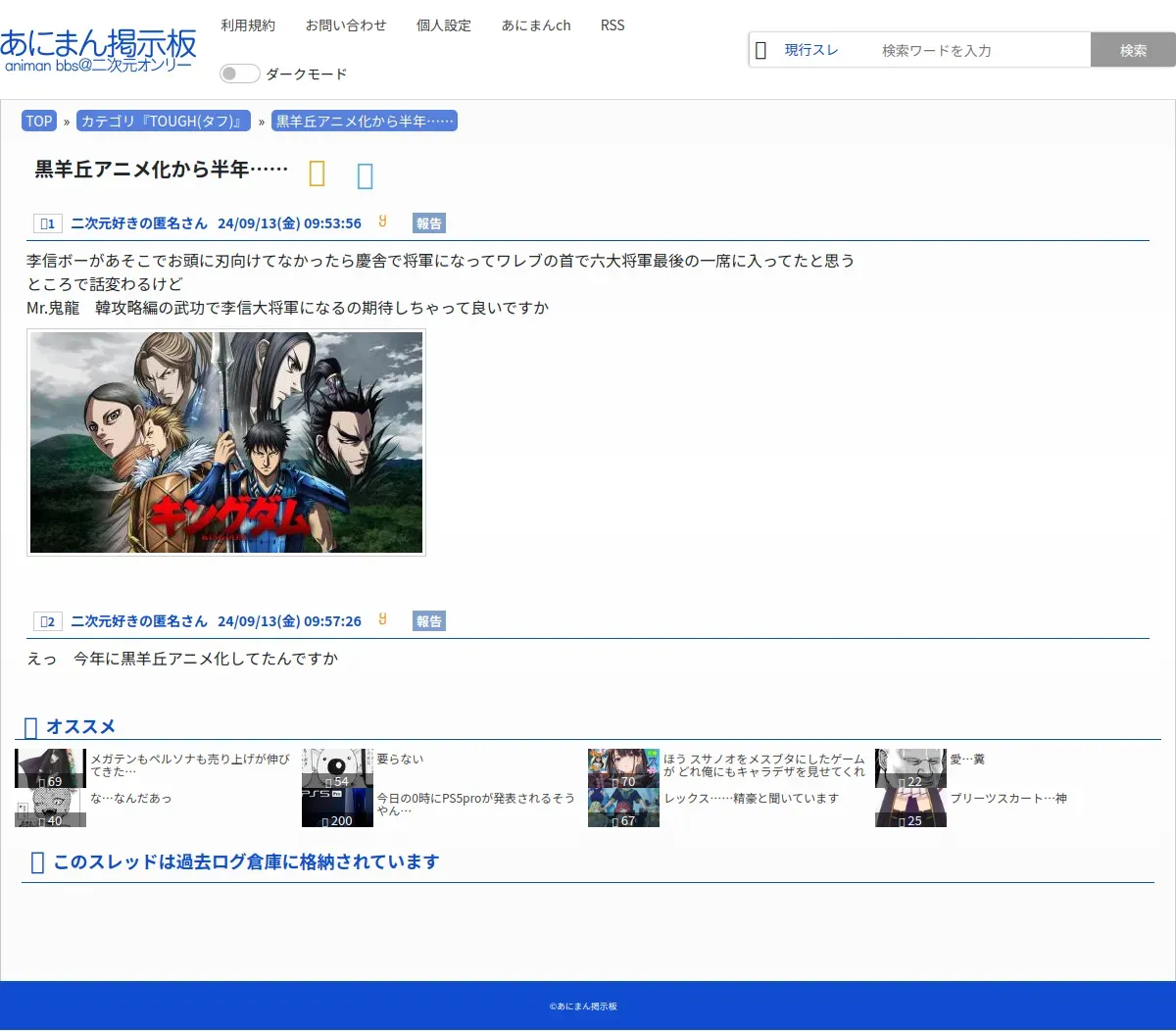Click the icon beside このスレッドは過去ログ倉庫に格納されています
Image resolution: width=1176 pixels, height=1031 pixels.
pyautogui.click(x=38, y=862)
